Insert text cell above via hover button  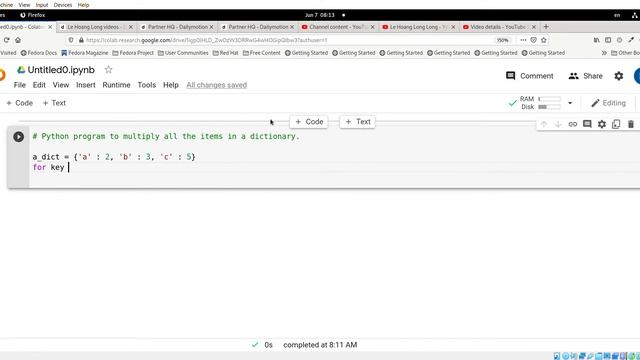tap(358, 122)
